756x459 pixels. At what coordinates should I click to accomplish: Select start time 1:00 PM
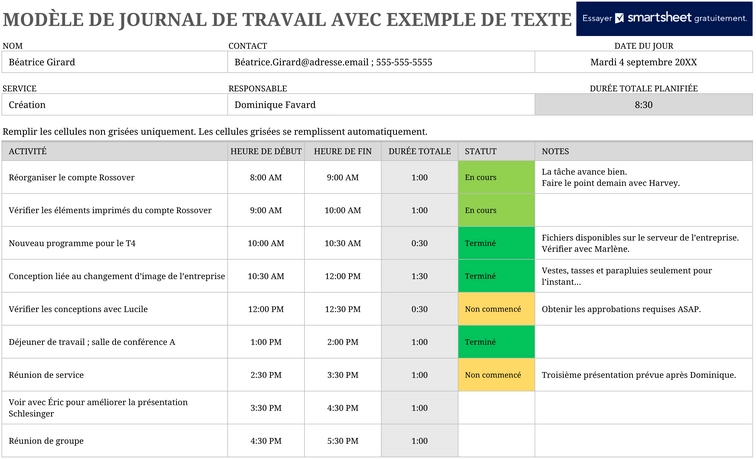266,342
